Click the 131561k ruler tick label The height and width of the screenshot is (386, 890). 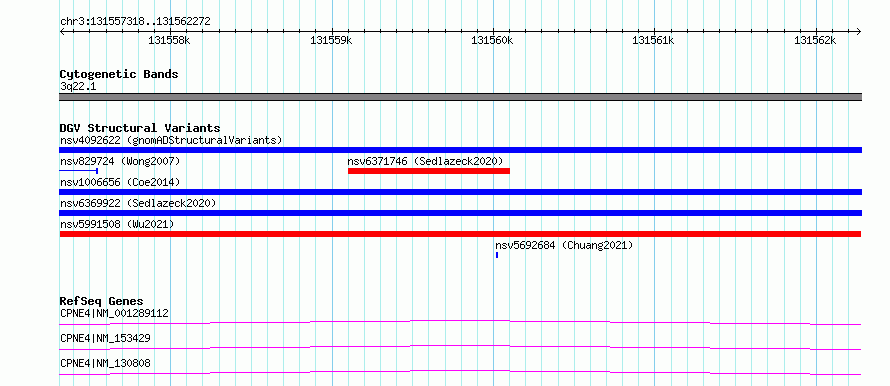653,41
